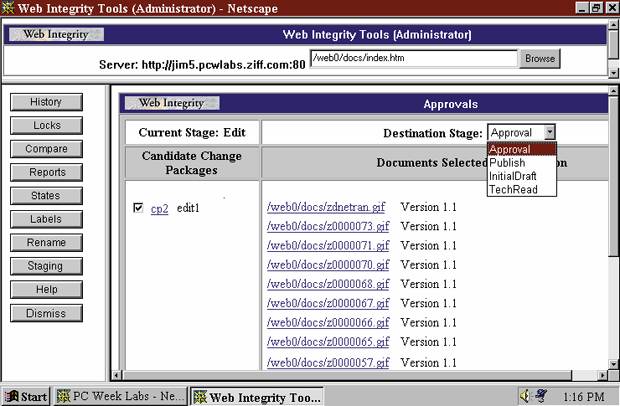Open /web0/docs/z0000070.gif link
This screenshot has height=406, width=620.
click(328, 265)
